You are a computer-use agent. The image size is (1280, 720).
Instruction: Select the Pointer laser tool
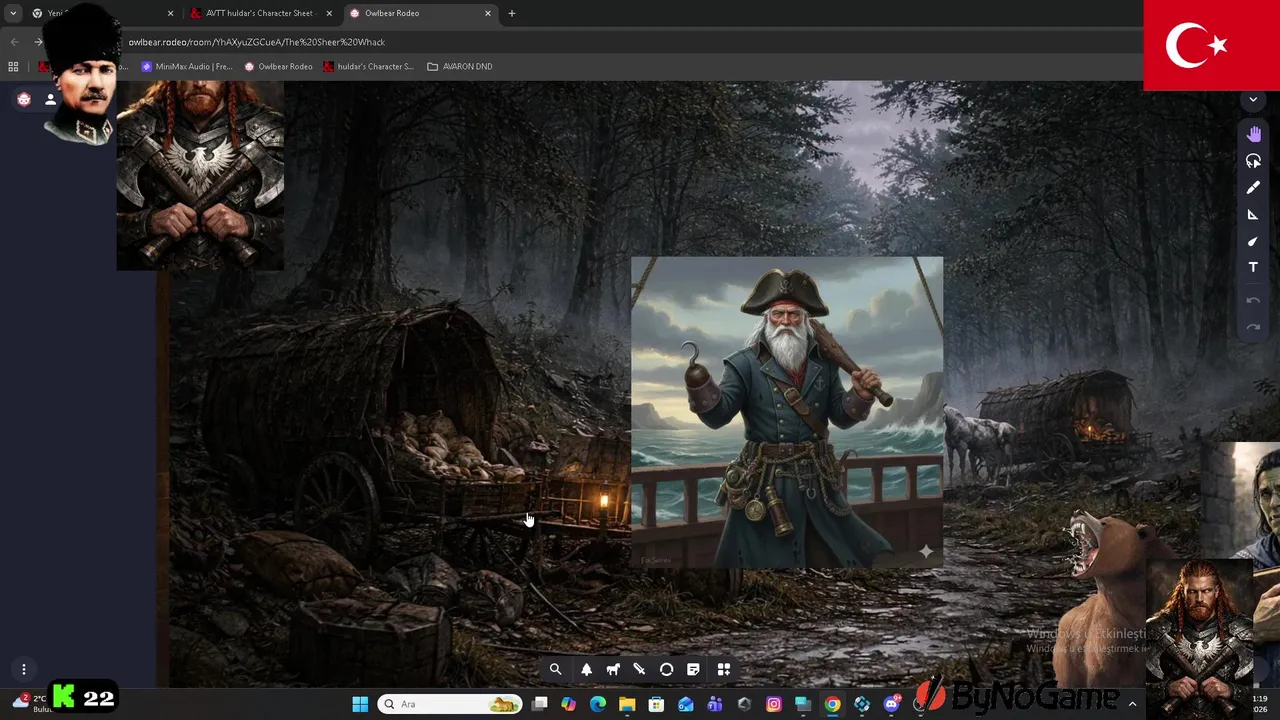click(1253, 161)
